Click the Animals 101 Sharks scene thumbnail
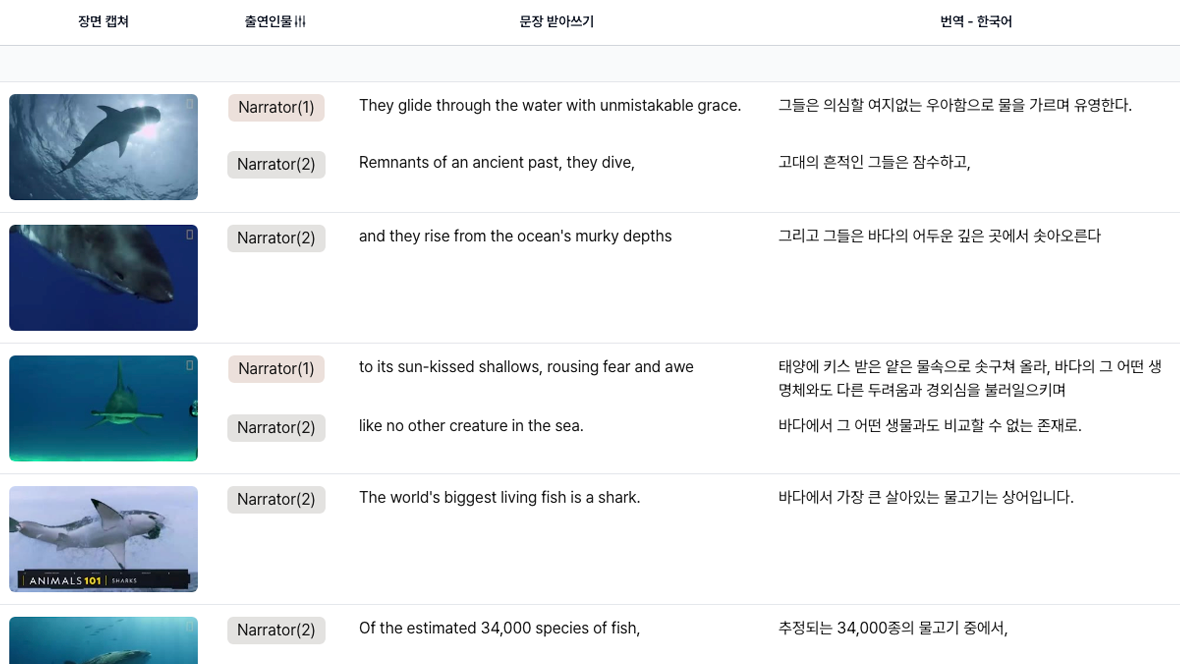The height and width of the screenshot is (664, 1180). click(103, 539)
